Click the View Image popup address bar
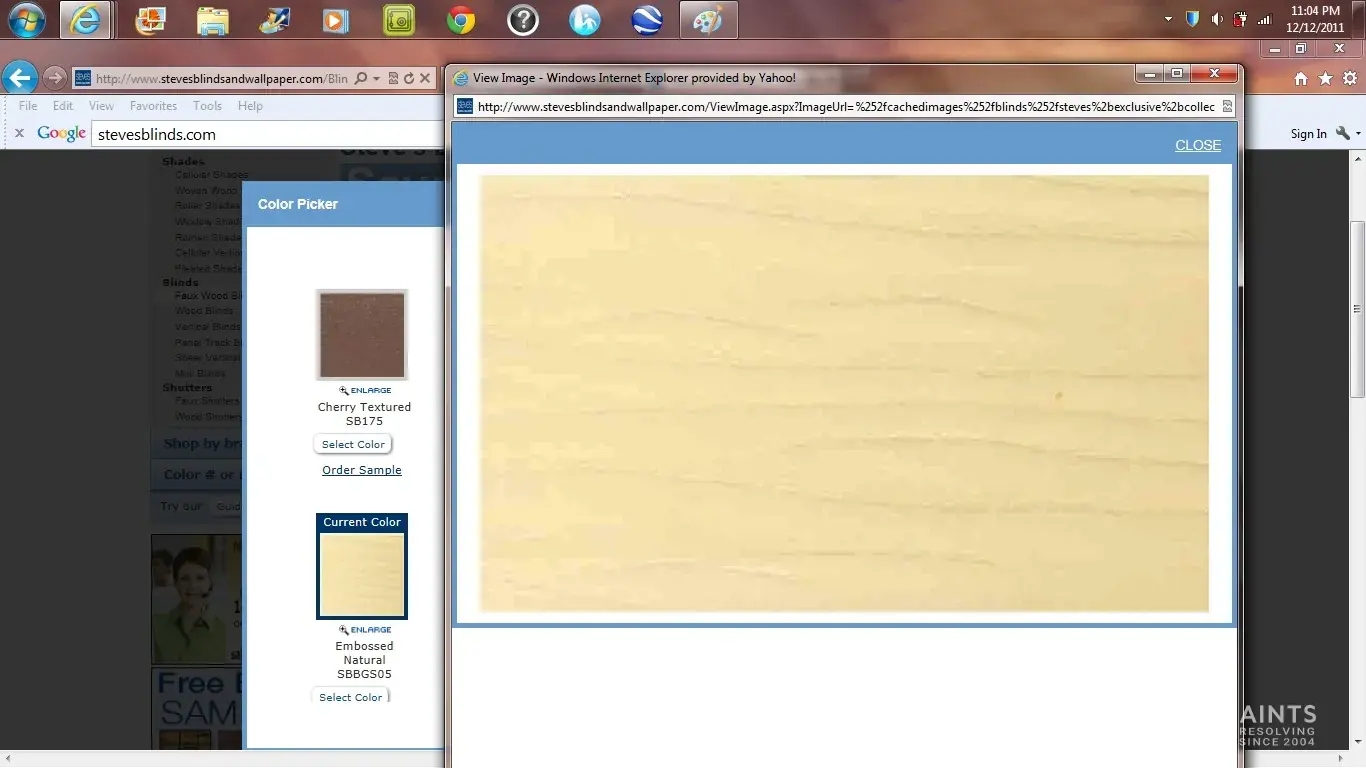This screenshot has width=1366, height=768. [x=846, y=106]
